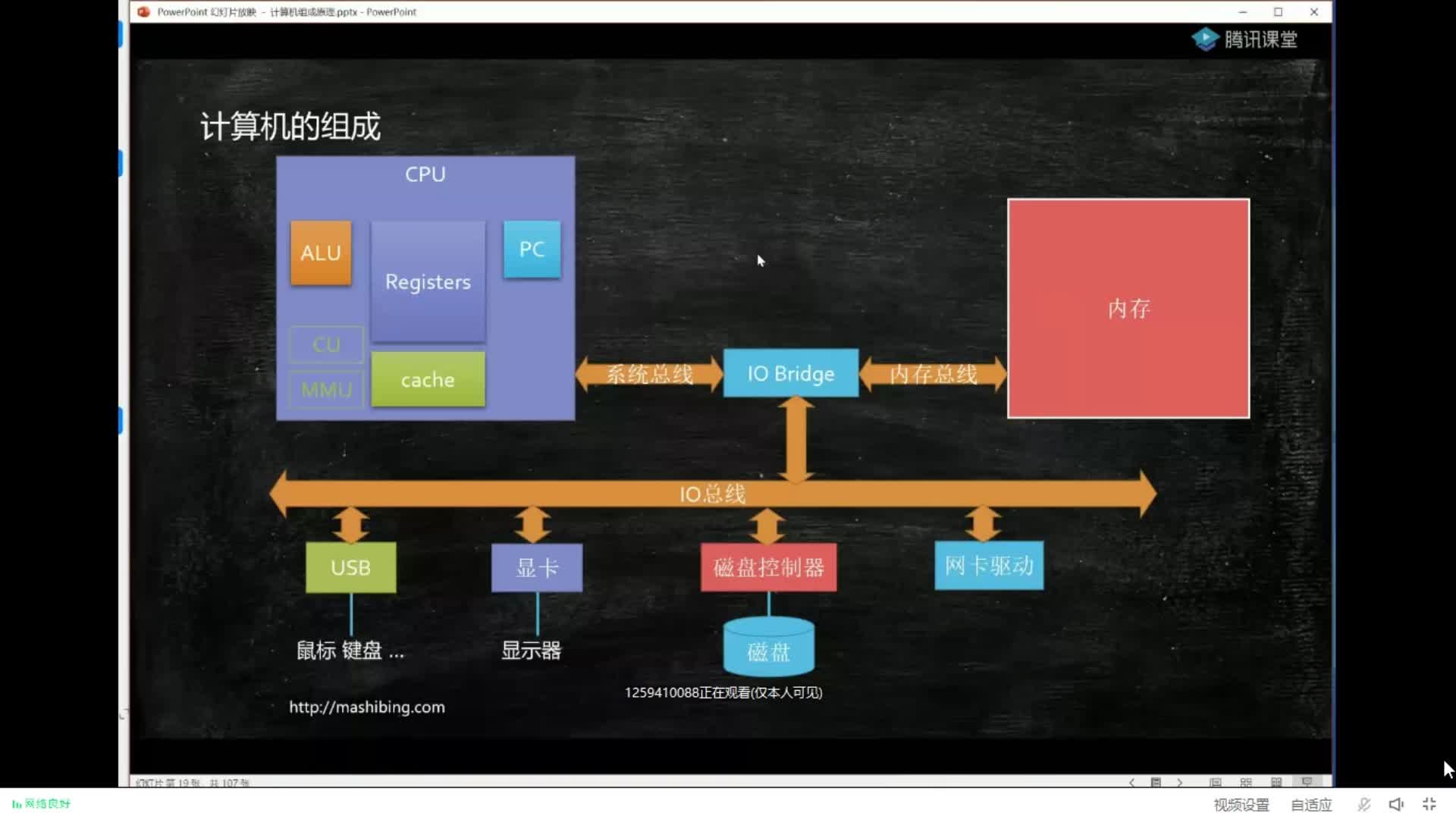The width and height of the screenshot is (1456, 819).
Task: Click the CPU heading label
Action: pyautogui.click(x=425, y=174)
